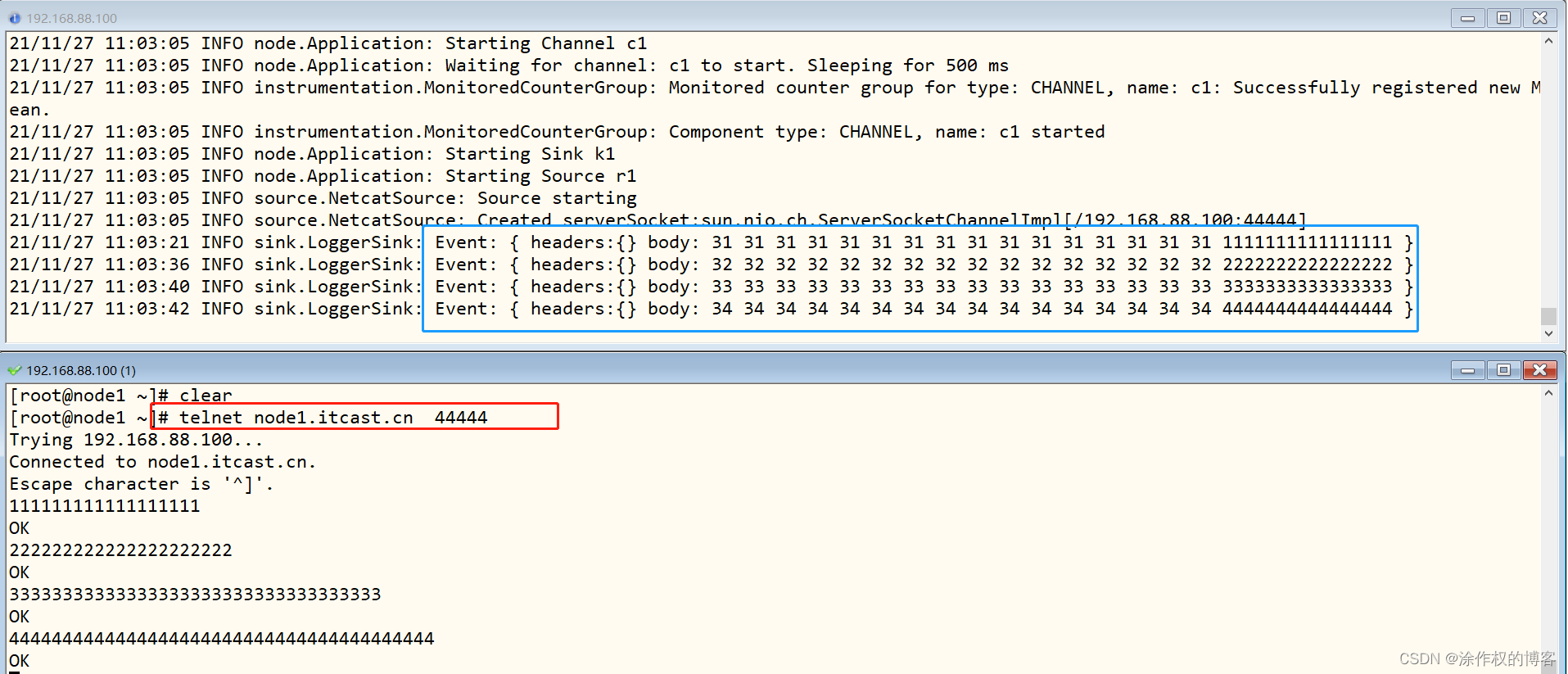Click the 'telnet node1.itcast.cn 44444' command
1568x674 pixels.
[333, 418]
